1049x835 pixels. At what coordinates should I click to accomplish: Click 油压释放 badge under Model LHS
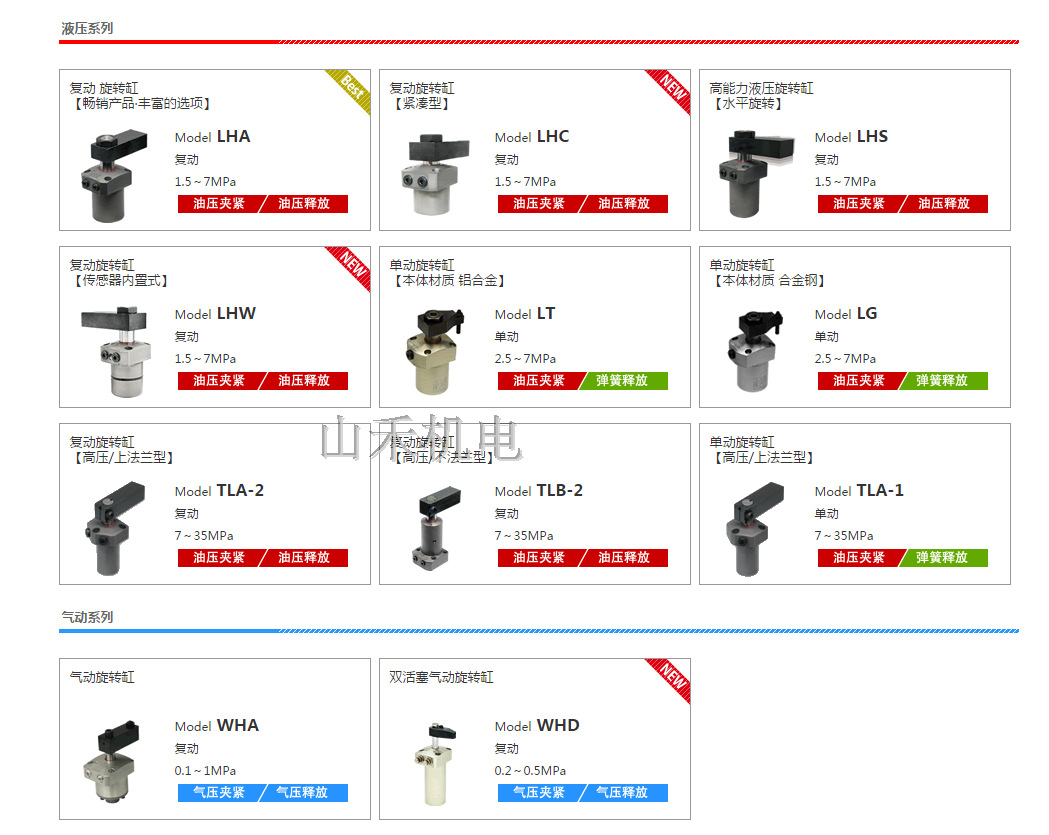pos(944,203)
